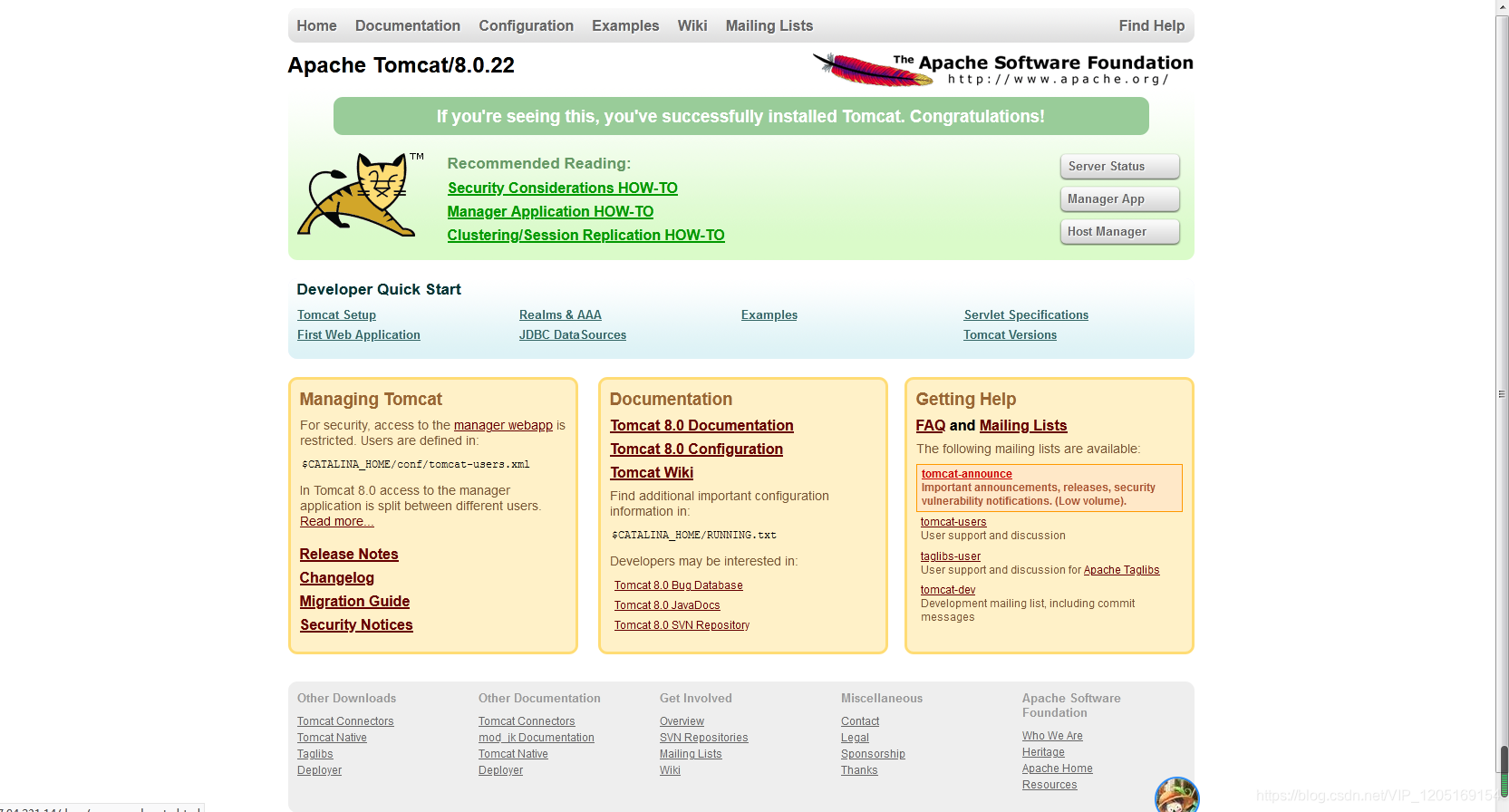Open the Migration Guide link
Image resolution: width=1509 pixels, height=812 pixels.
point(354,601)
